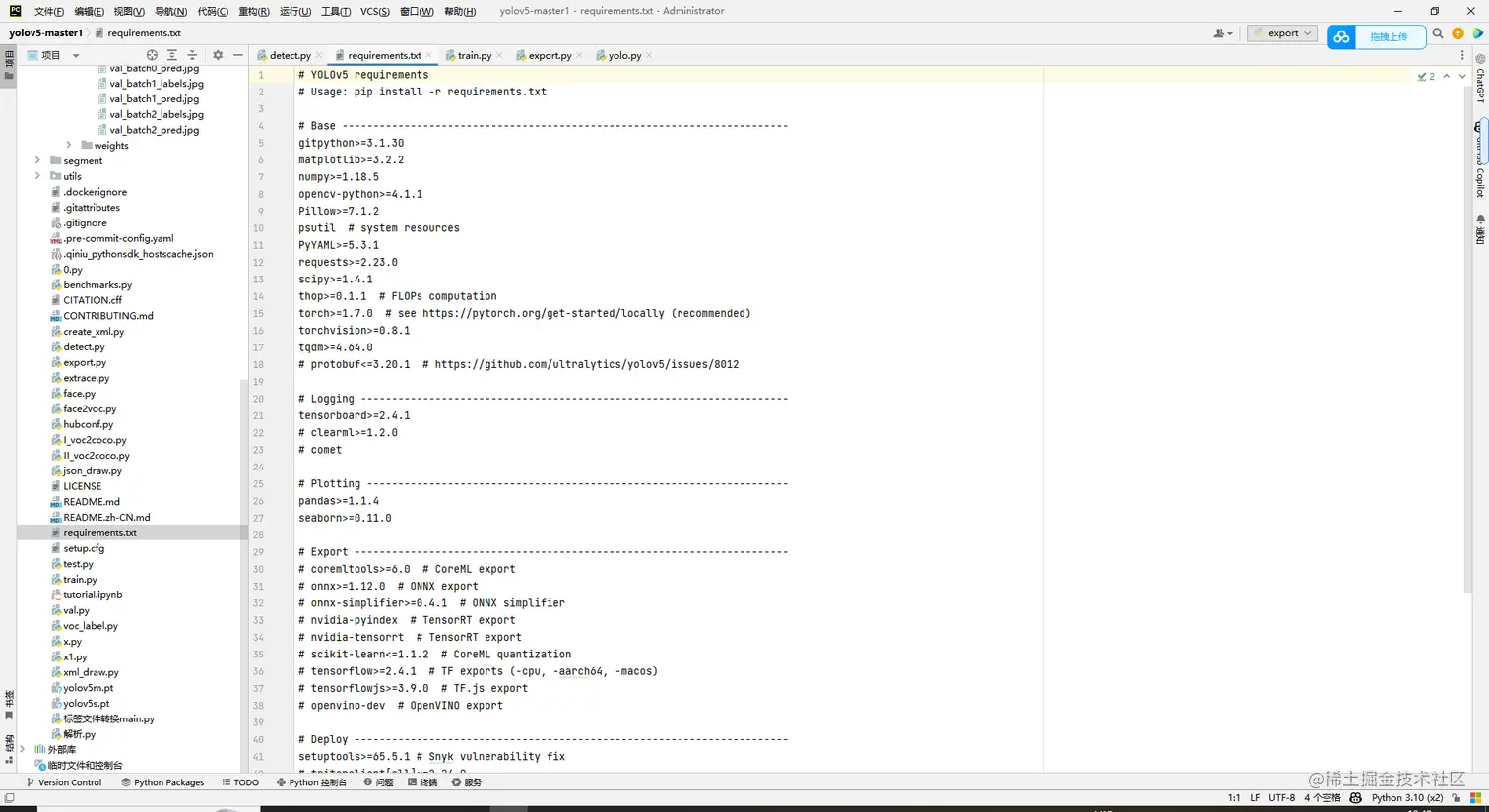Open the user account icon menu
Image resolution: width=1489 pixels, height=812 pixels.
(1222, 33)
